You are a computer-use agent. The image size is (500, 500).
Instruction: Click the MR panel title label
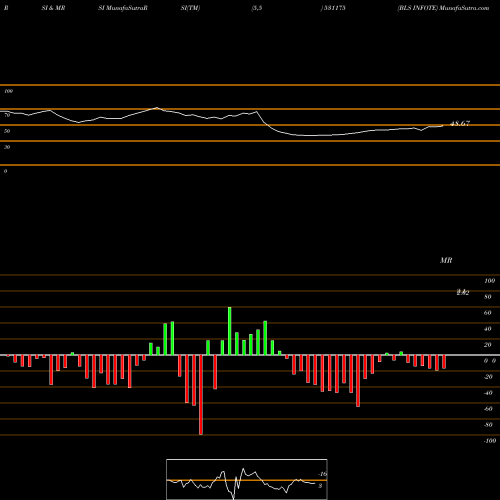point(446,260)
